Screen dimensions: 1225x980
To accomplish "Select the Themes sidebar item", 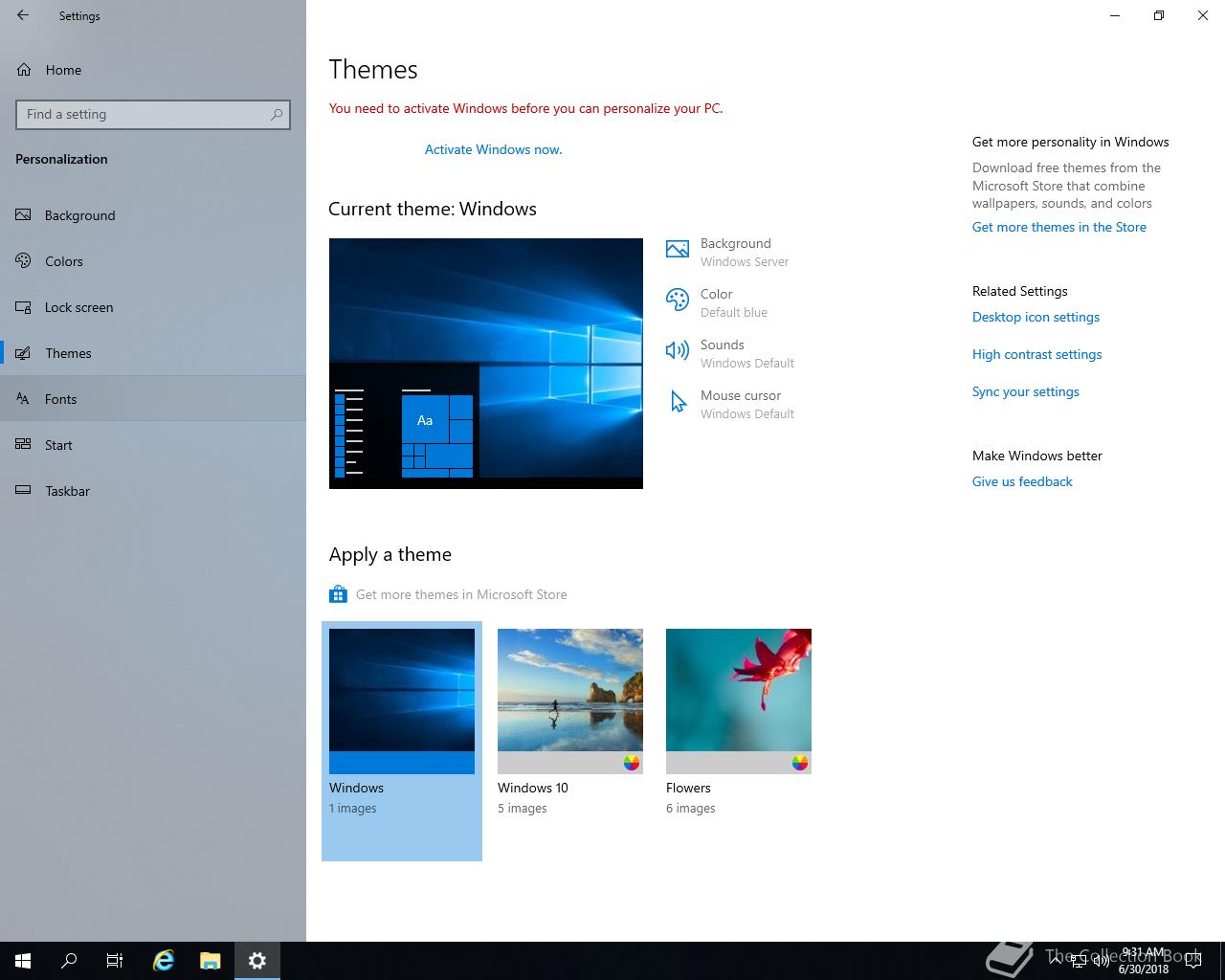I will click(153, 353).
